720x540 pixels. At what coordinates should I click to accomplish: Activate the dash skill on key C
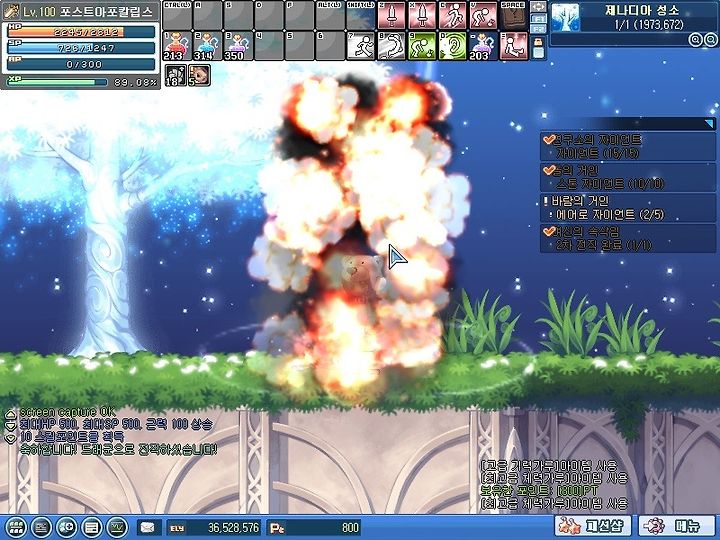click(x=452, y=16)
